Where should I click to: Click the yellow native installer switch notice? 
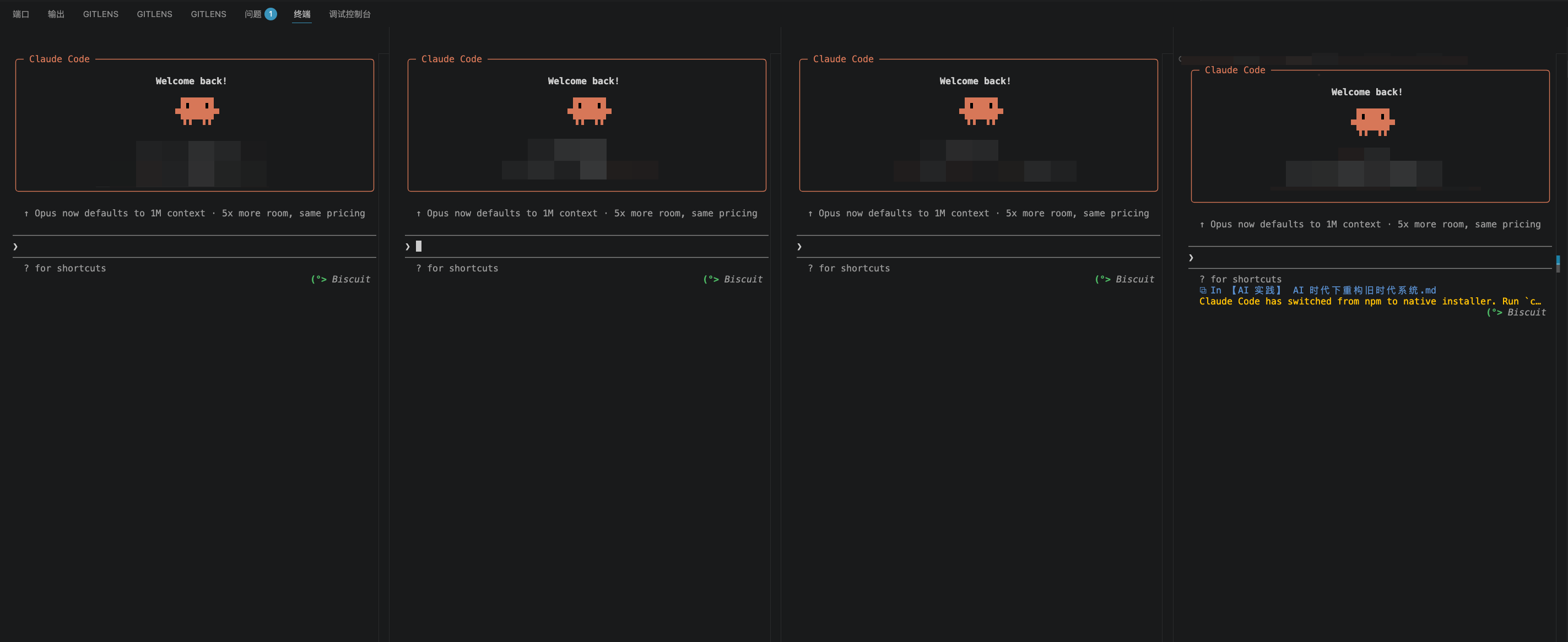tap(1370, 302)
